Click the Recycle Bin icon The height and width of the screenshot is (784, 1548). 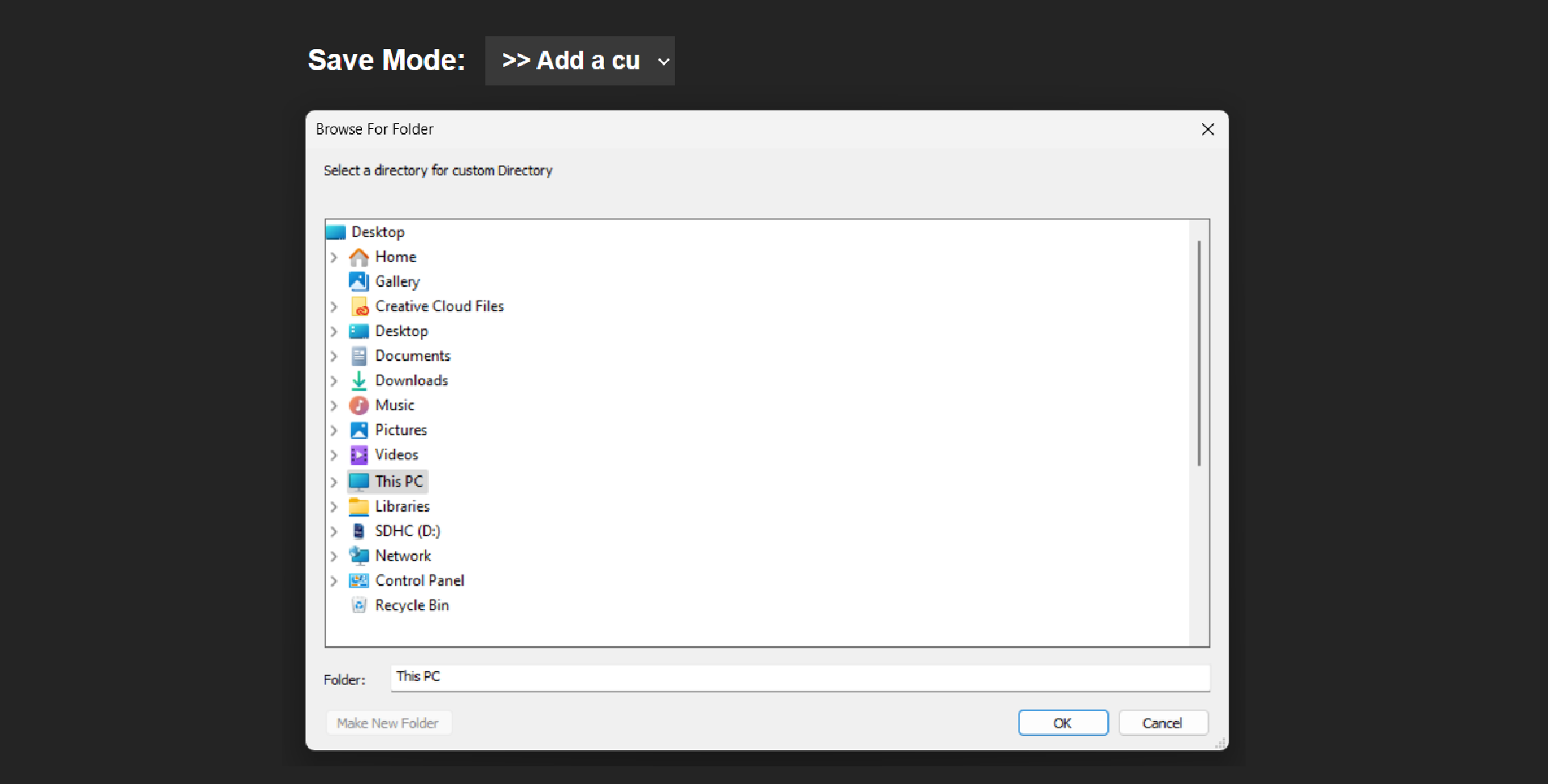360,605
